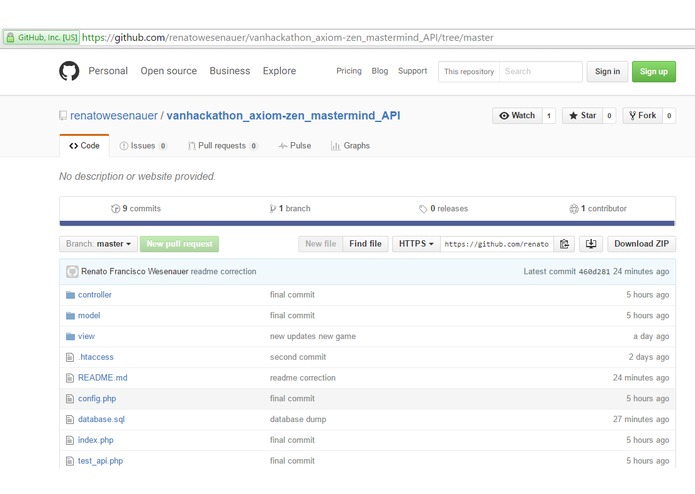This screenshot has height=494, width=695.
Task: Watch this repository
Action: point(517,116)
